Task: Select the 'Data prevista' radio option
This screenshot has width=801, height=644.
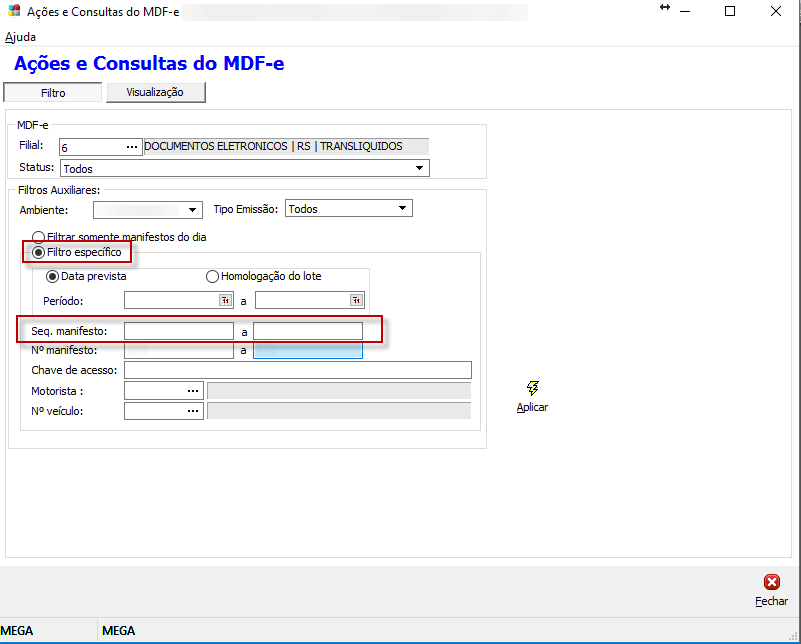Action: pos(53,276)
